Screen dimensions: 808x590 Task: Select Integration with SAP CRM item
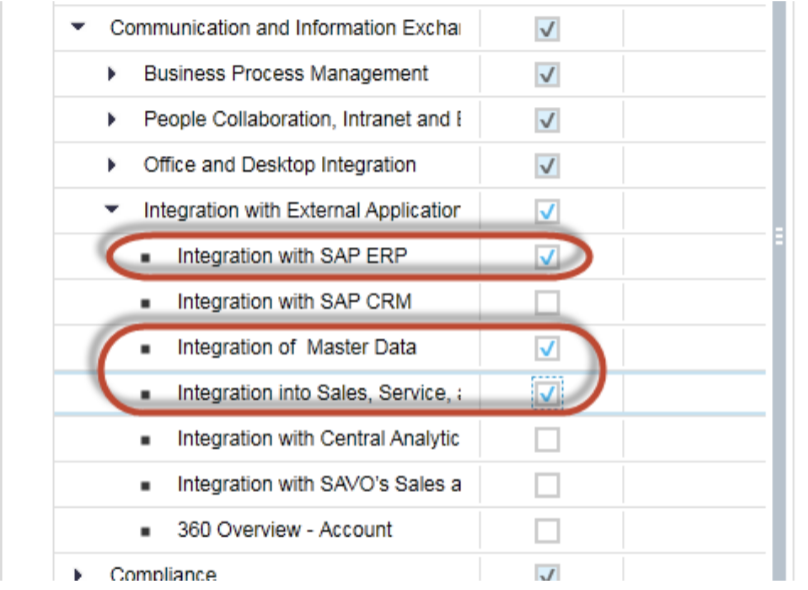[x=294, y=301]
